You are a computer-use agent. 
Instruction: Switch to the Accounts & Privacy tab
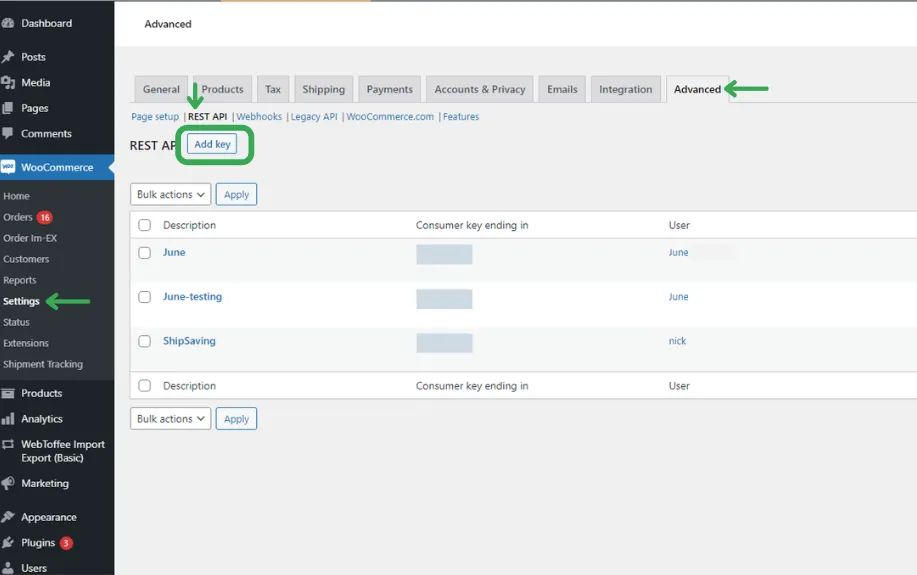(x=480, y=89)
